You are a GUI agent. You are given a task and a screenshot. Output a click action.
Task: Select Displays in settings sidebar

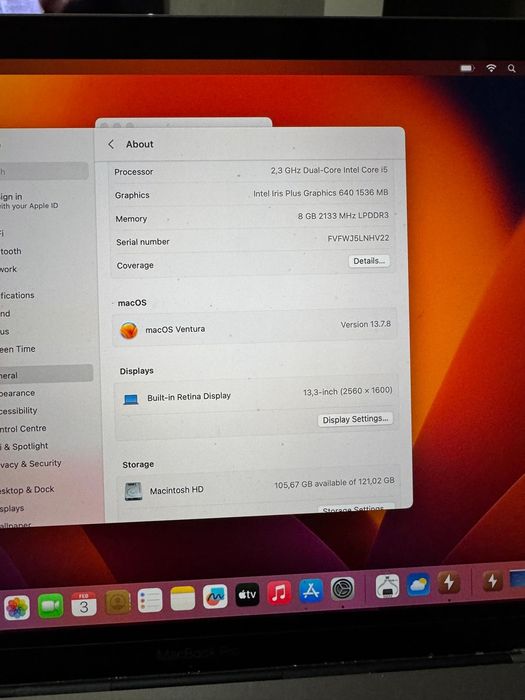coord(12,508)
